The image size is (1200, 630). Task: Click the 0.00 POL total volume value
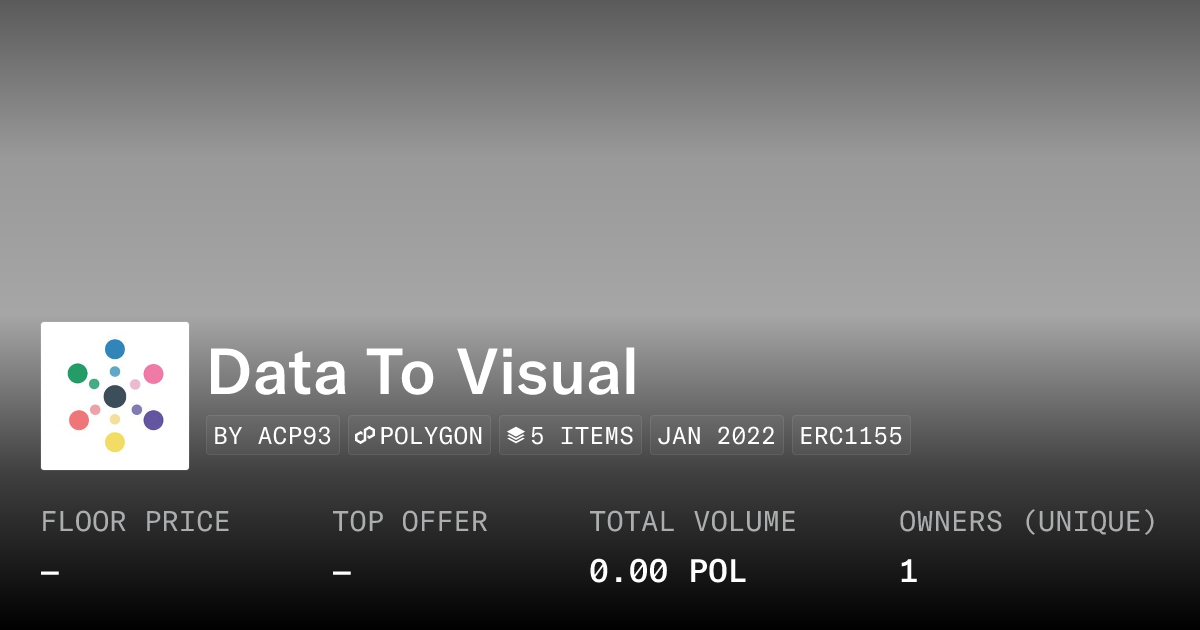[x=667, y=572]
